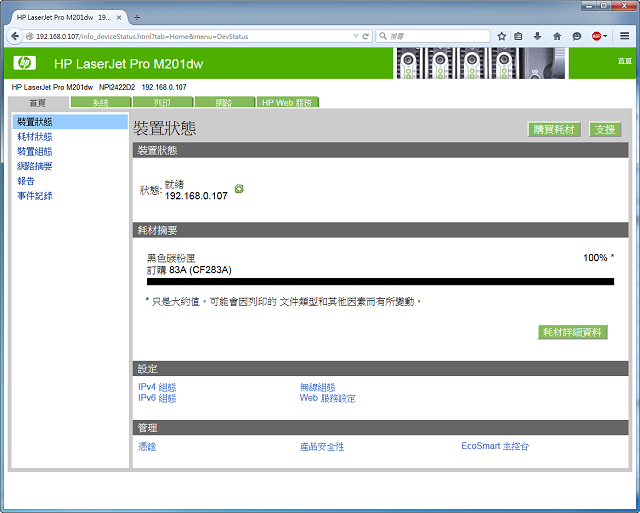640x513 pixels.
Task: Go to Firefox home page icon
Action: tap(556, 36)
